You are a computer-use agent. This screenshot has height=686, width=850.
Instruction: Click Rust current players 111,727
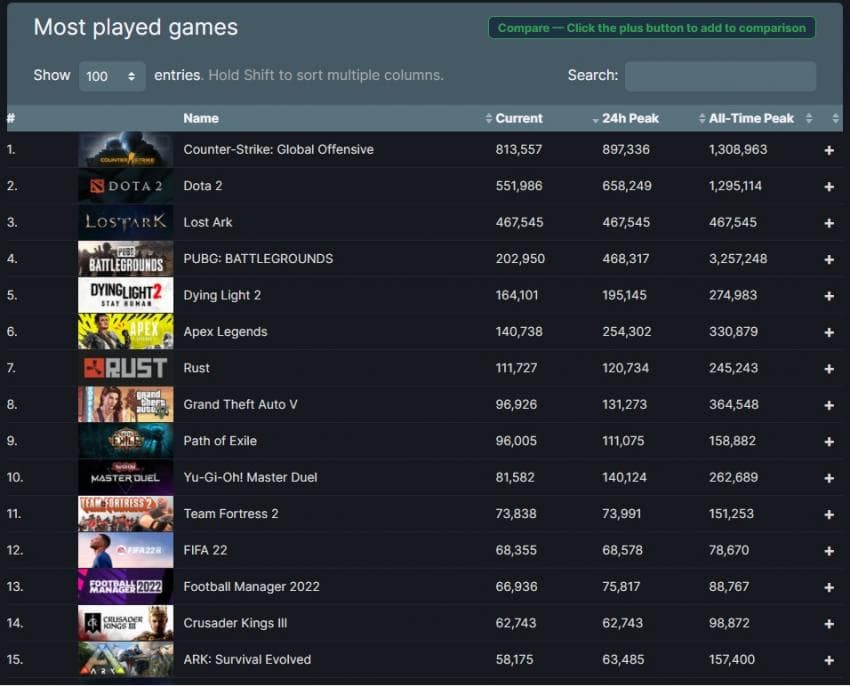(x=517, y=368)
